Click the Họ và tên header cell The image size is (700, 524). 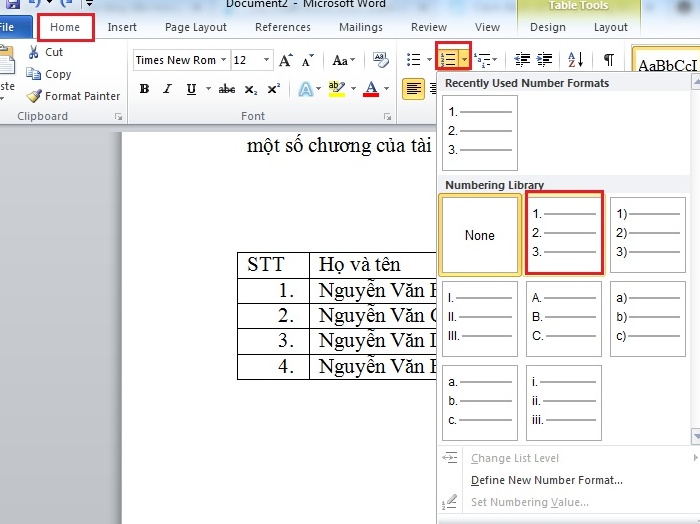coord(373,265)
